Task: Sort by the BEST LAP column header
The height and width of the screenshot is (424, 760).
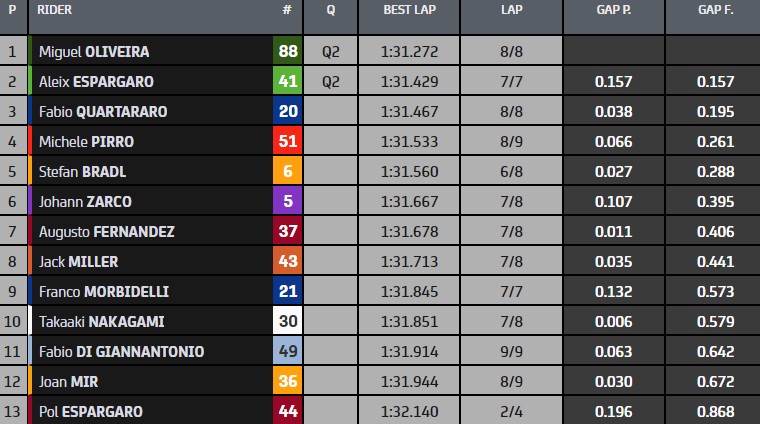Action: (x=410, y=10)
